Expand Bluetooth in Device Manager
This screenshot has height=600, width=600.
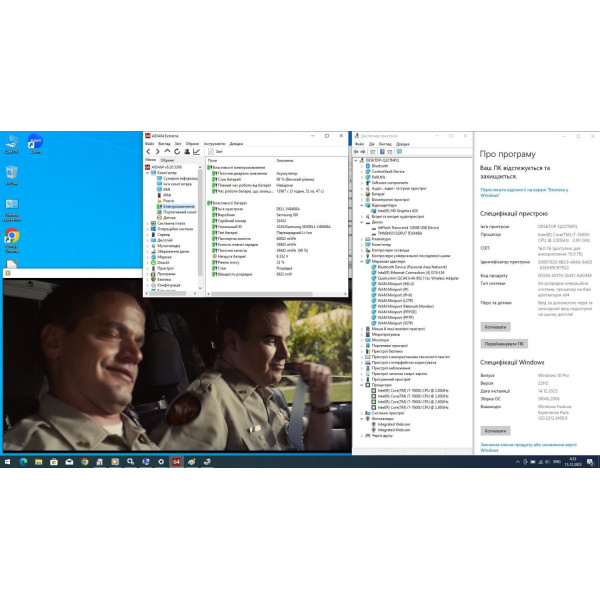click(x=362, y=166)
